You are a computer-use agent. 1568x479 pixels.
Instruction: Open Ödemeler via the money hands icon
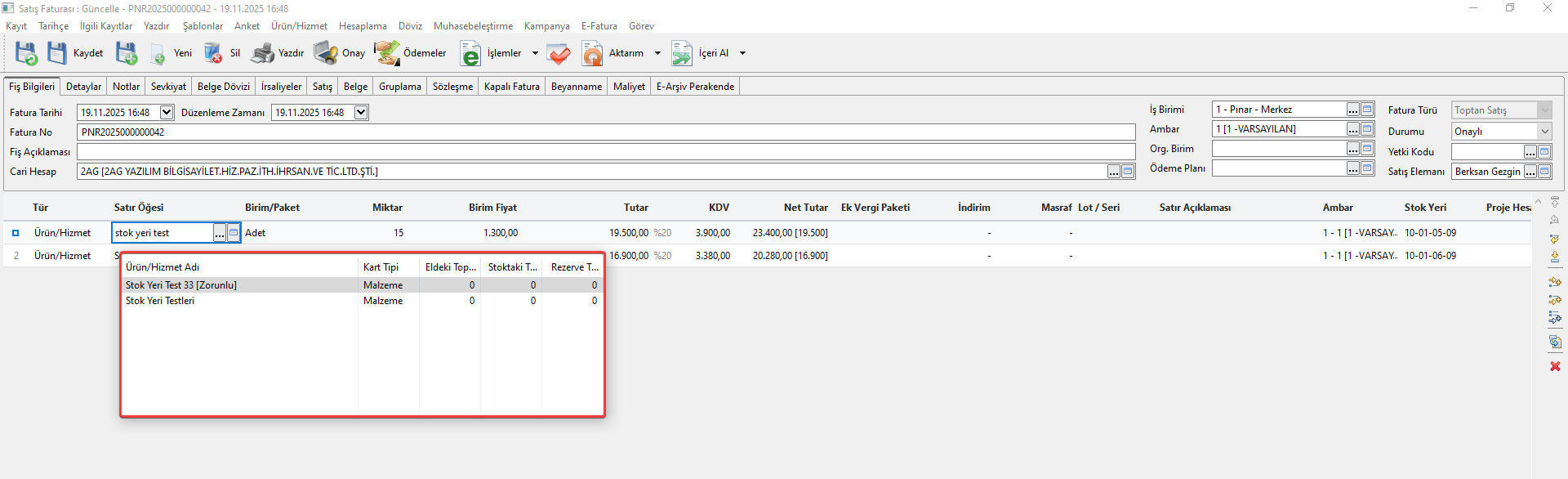(387, 53)
